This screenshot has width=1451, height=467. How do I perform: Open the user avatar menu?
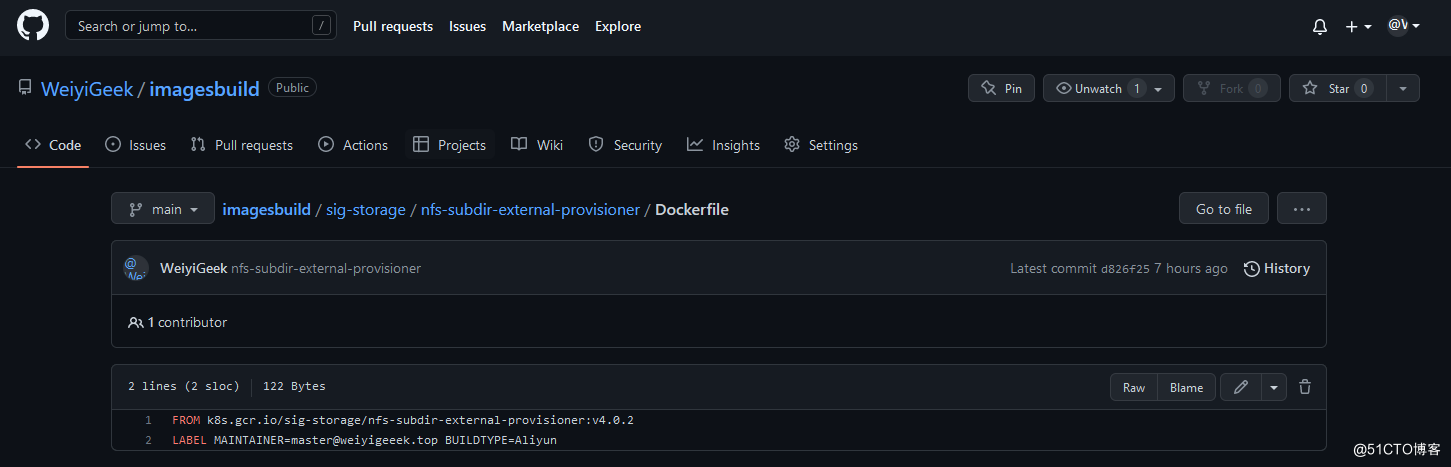pyautogui.click(x=1404, y=26)
